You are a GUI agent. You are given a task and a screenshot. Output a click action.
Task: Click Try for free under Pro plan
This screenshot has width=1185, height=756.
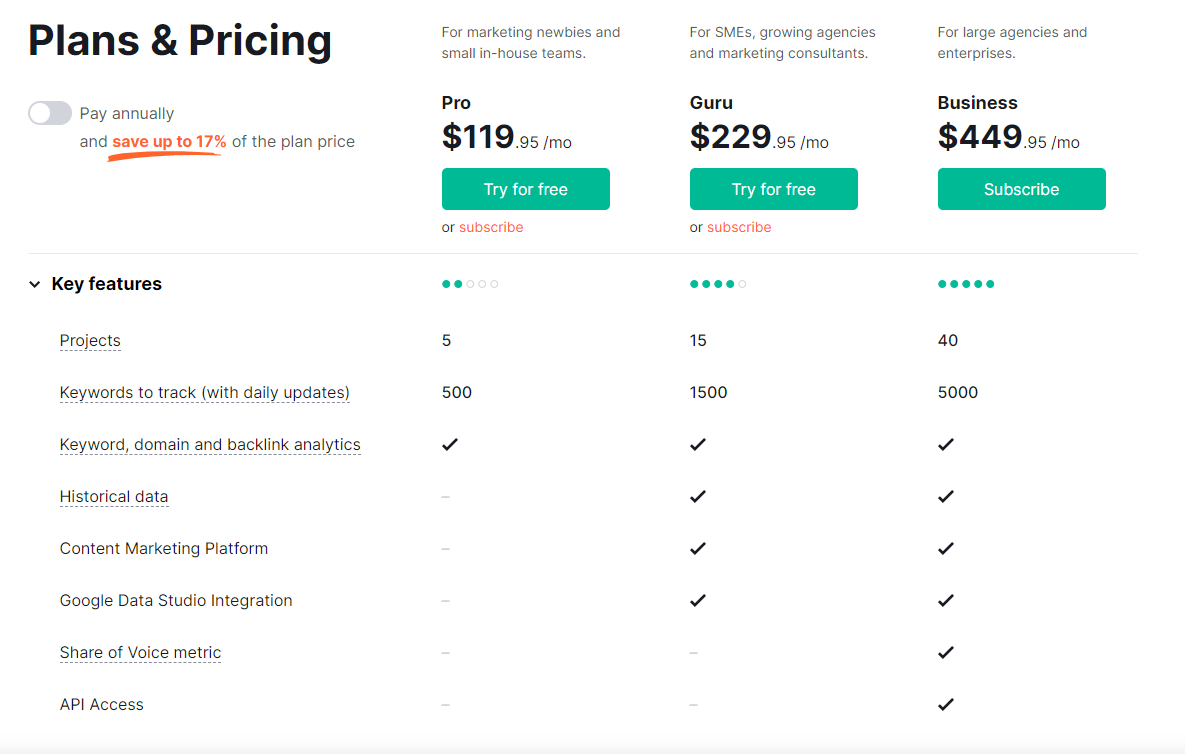click(x=525, y=189)
